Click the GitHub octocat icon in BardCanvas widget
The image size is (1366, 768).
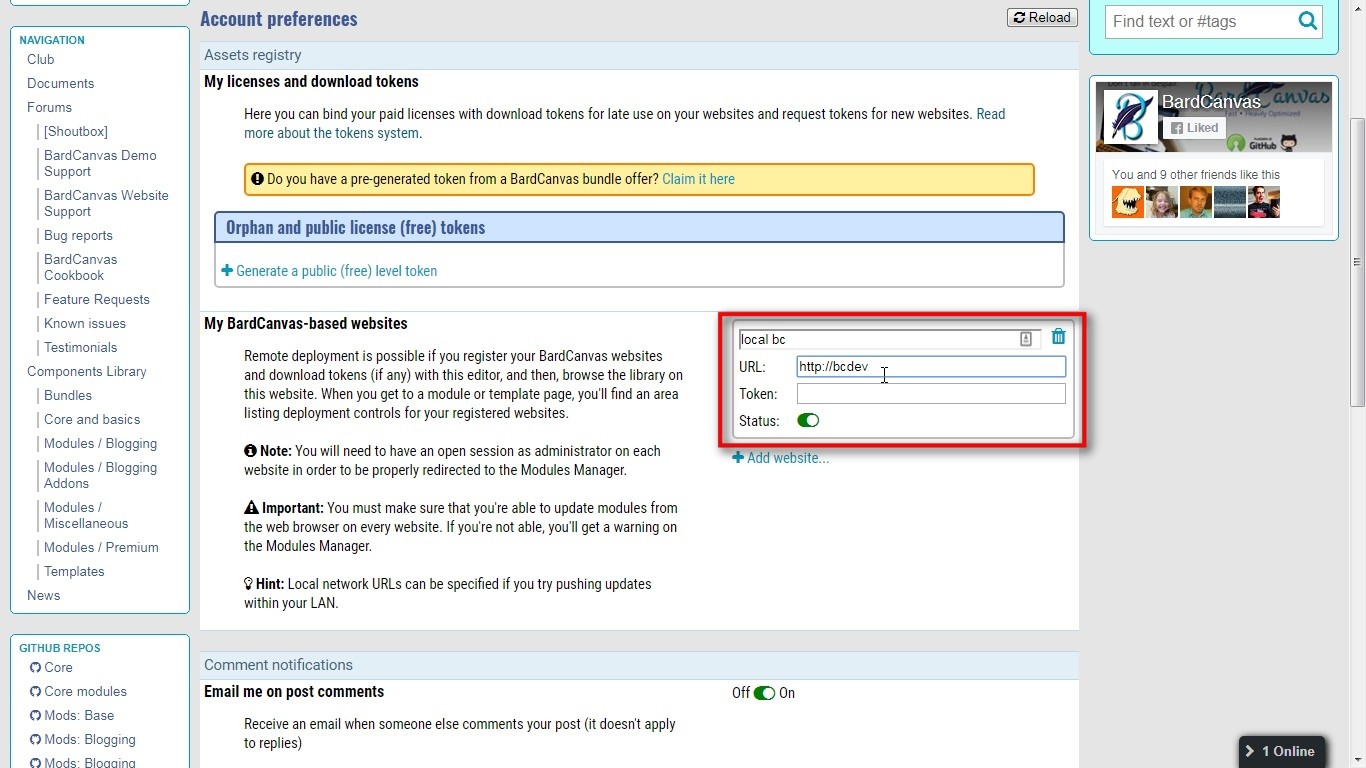pos(1288,143)
